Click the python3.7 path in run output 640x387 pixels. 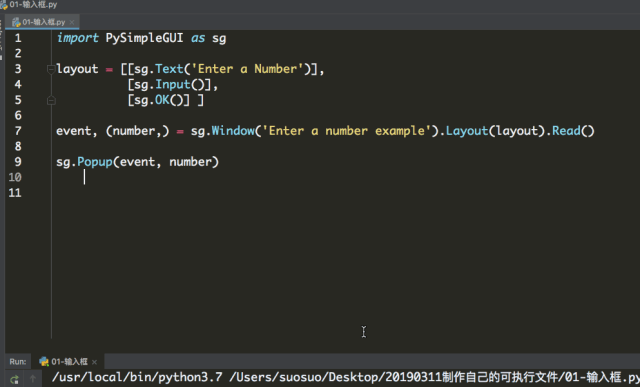point(137,377)
